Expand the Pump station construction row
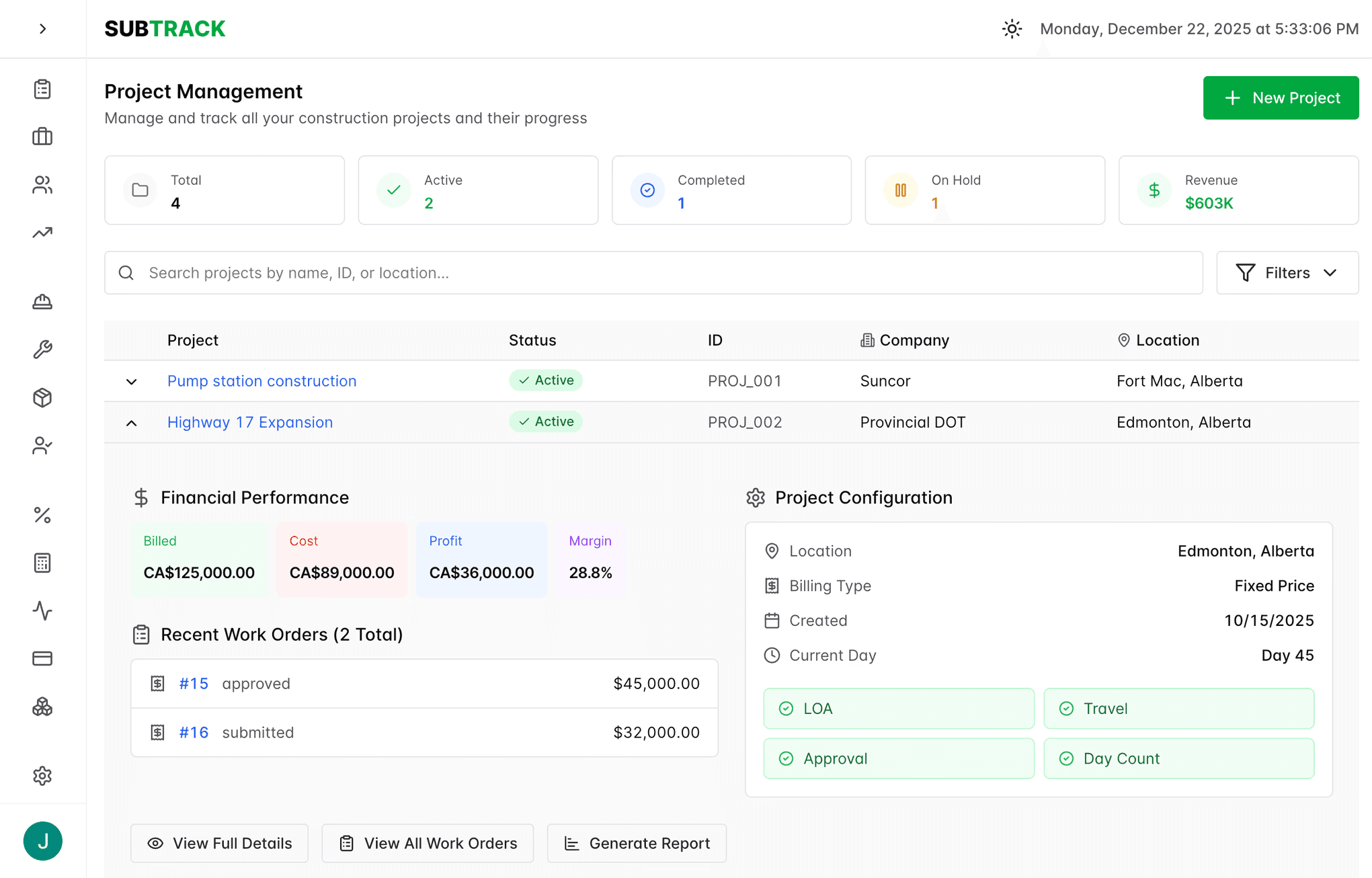Image resolution: width=1372 pixels, height=878 pixels. click(x=131, y=381)
